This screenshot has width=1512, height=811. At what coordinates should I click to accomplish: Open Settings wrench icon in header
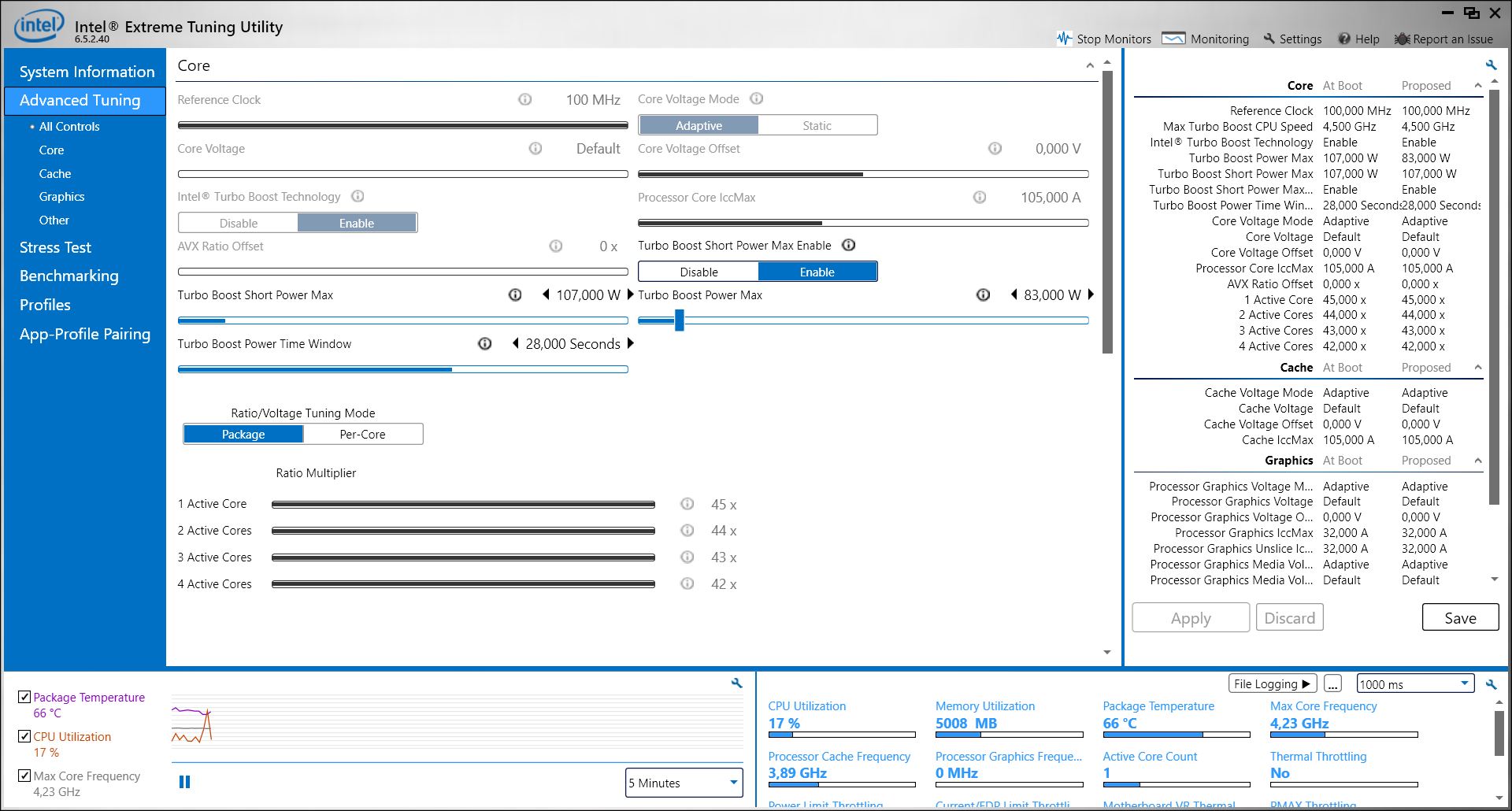pyautogui.click(x=1269, y=39)
